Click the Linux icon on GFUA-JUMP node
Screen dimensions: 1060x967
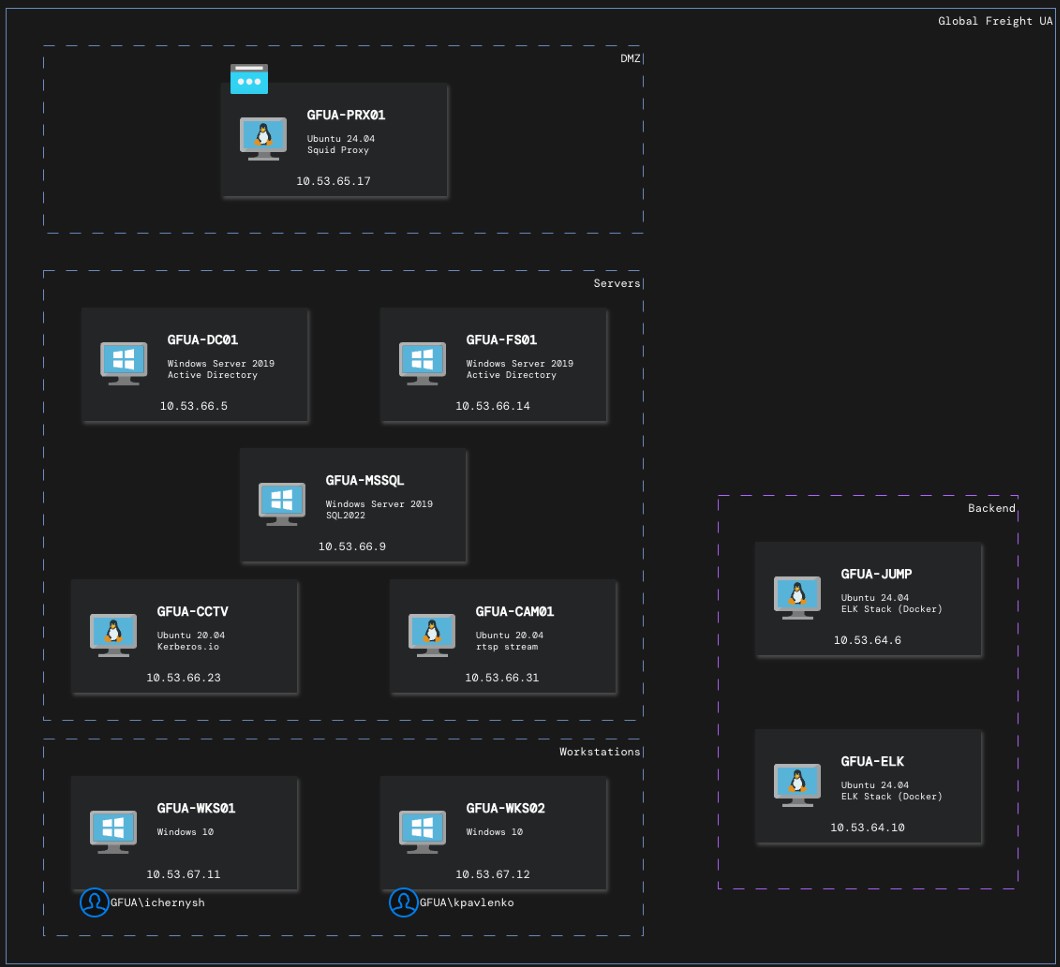click(x=798, y=598)
